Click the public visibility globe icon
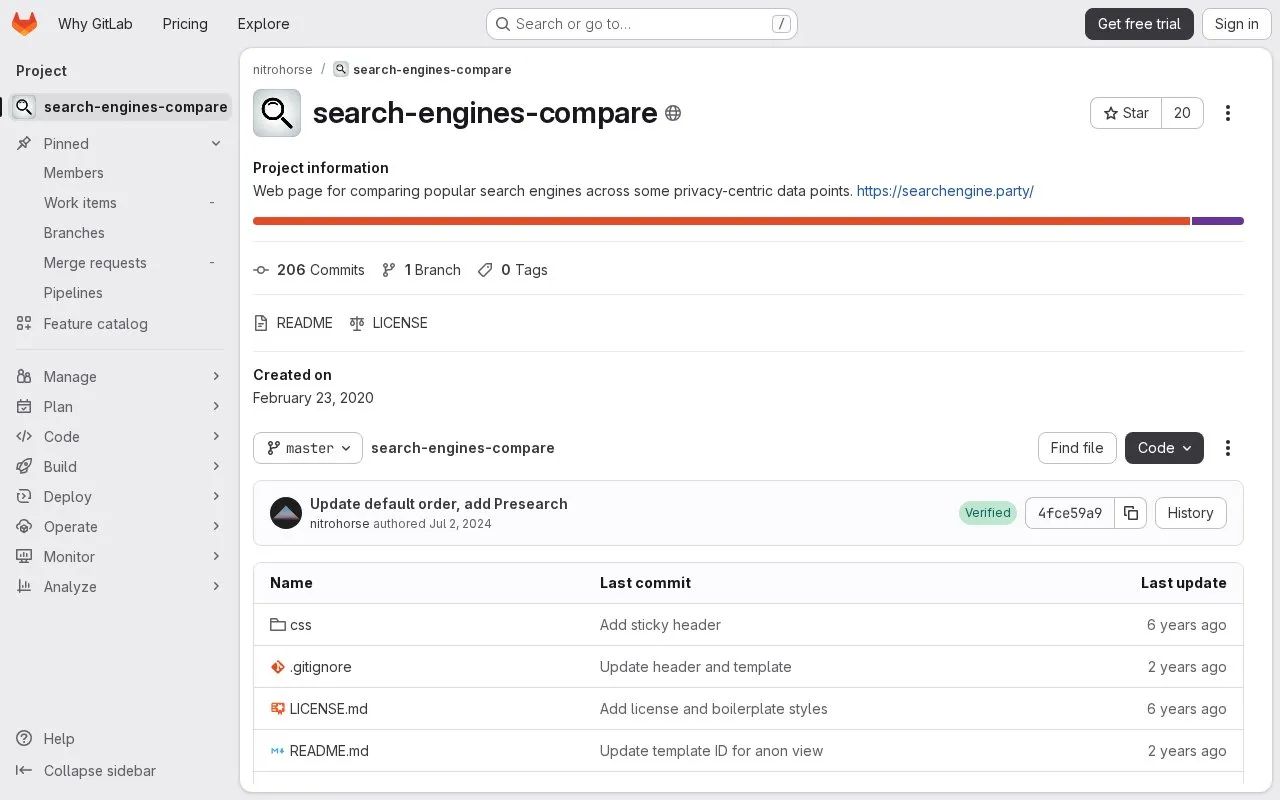1280x800 pixels. (x=673, y=113)
